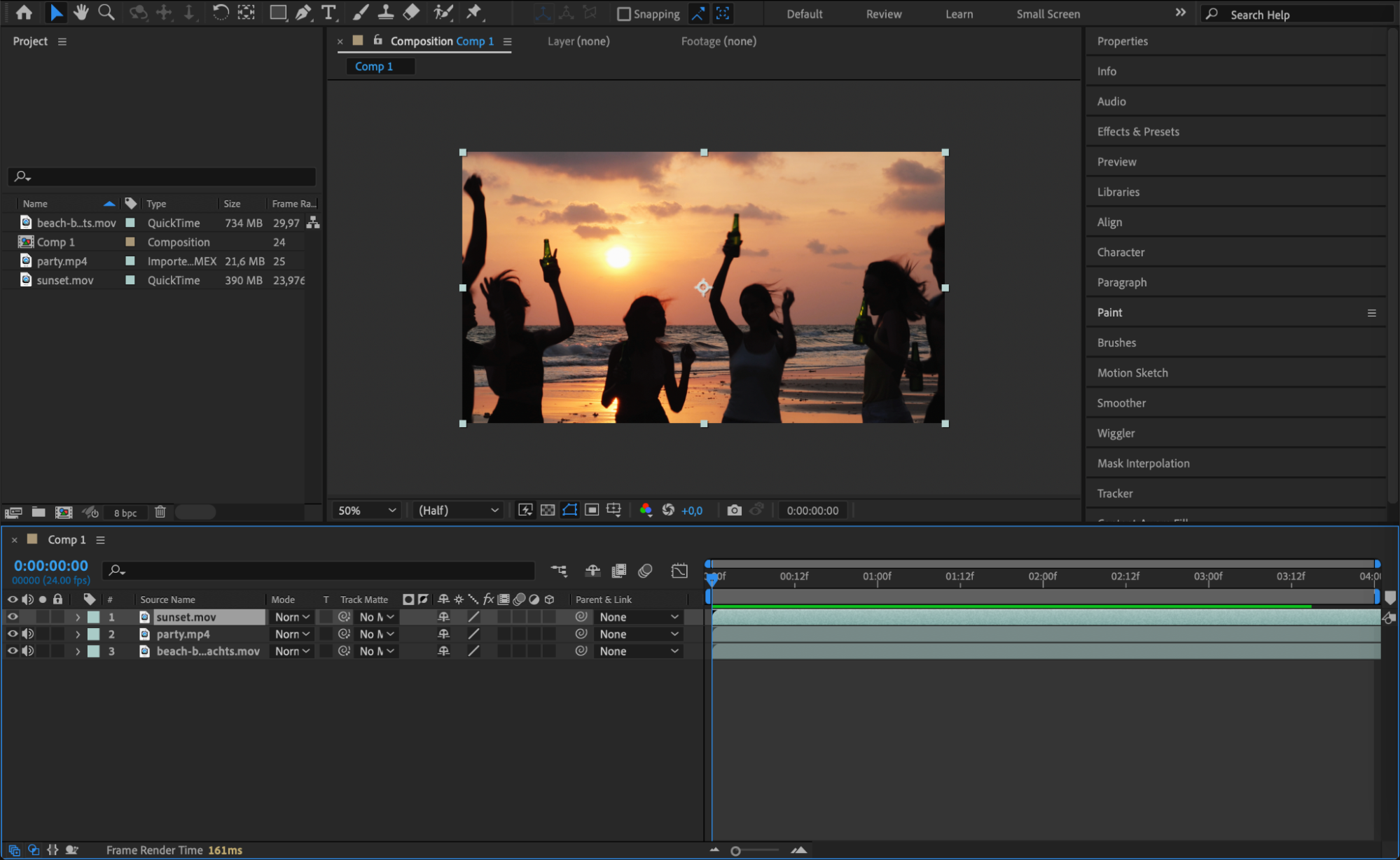Expand the sunset.mov layer properties
This screenshot has height=860, width=1400.
tap(78, 618)
